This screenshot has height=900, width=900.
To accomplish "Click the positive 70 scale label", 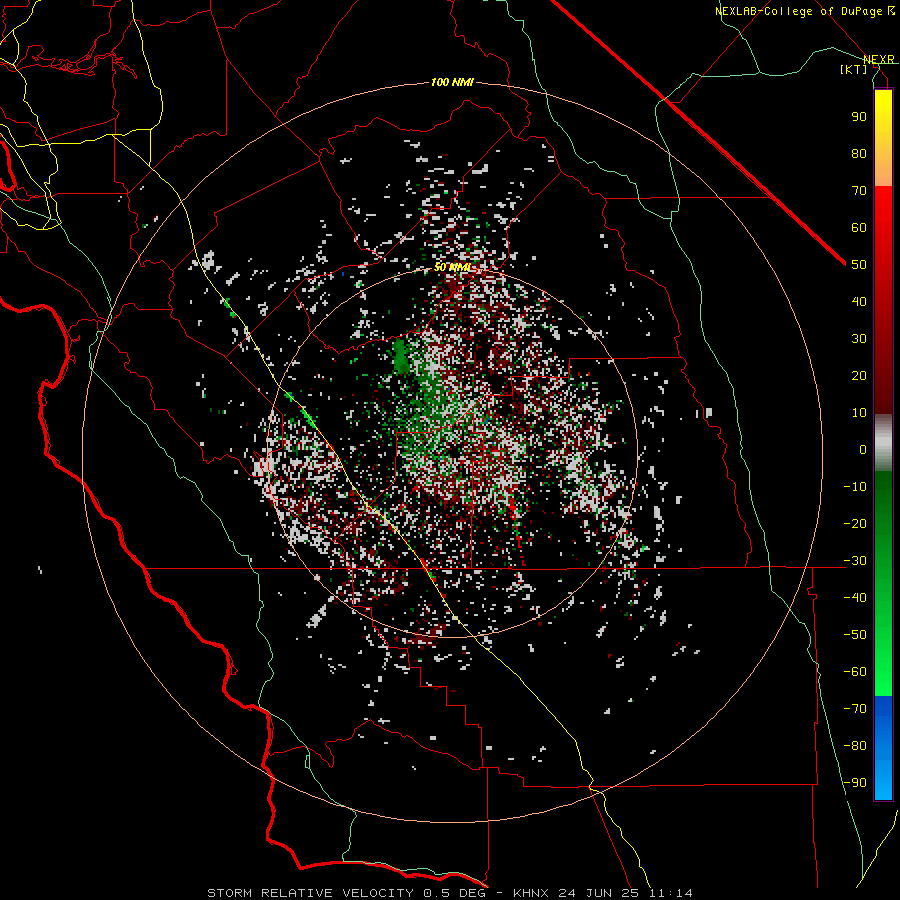I will 859,191.
